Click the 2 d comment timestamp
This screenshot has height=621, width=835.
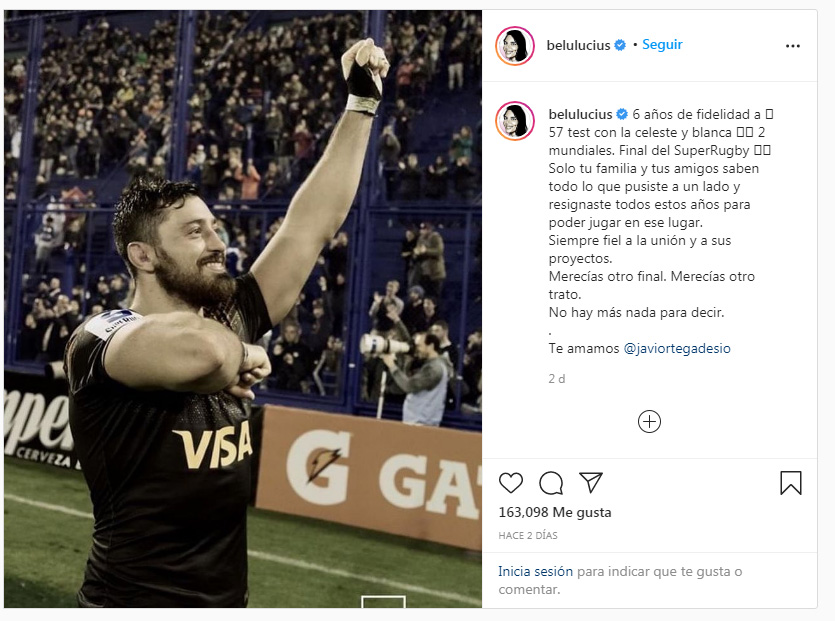coord(556,379)
